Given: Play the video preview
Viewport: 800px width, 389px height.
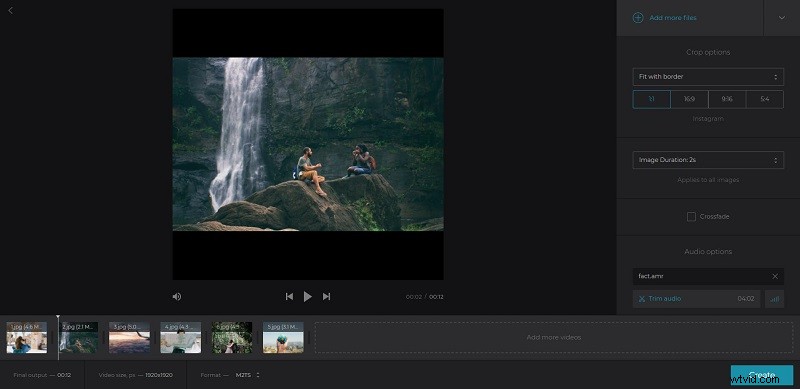Looking at the screenshot, I should tap(308, 297).
